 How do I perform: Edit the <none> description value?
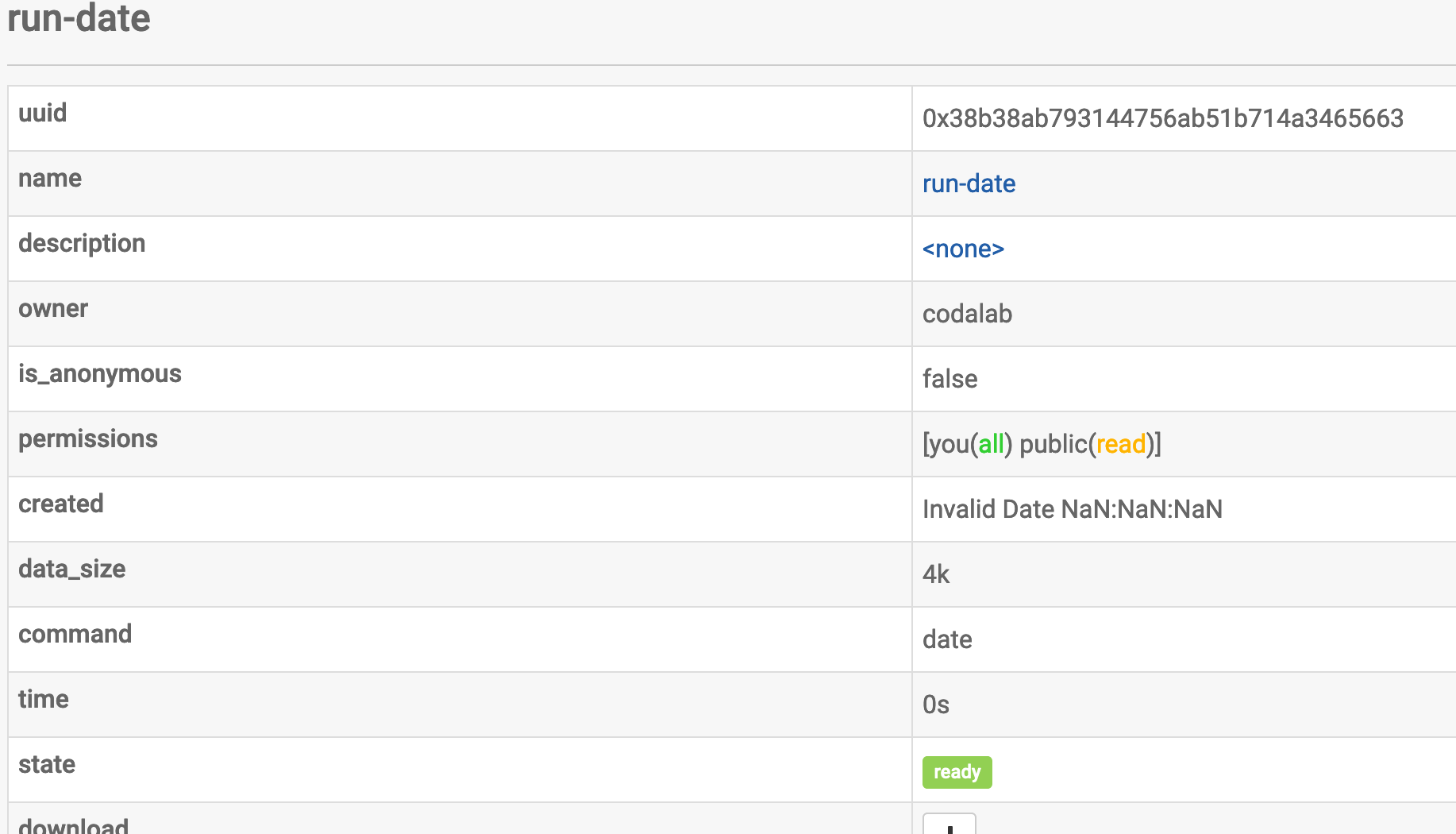tap(963, 249)
